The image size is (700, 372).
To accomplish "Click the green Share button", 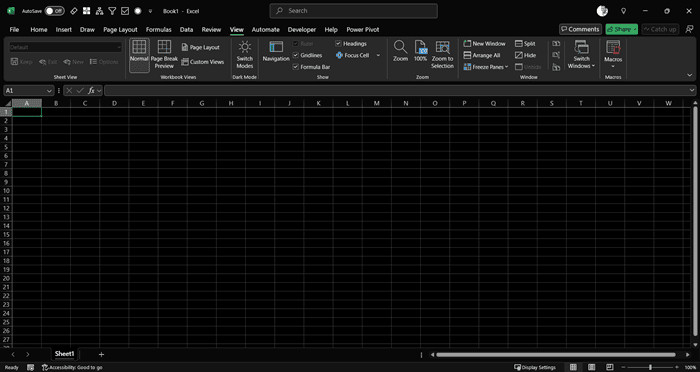I will click(621, 29).
